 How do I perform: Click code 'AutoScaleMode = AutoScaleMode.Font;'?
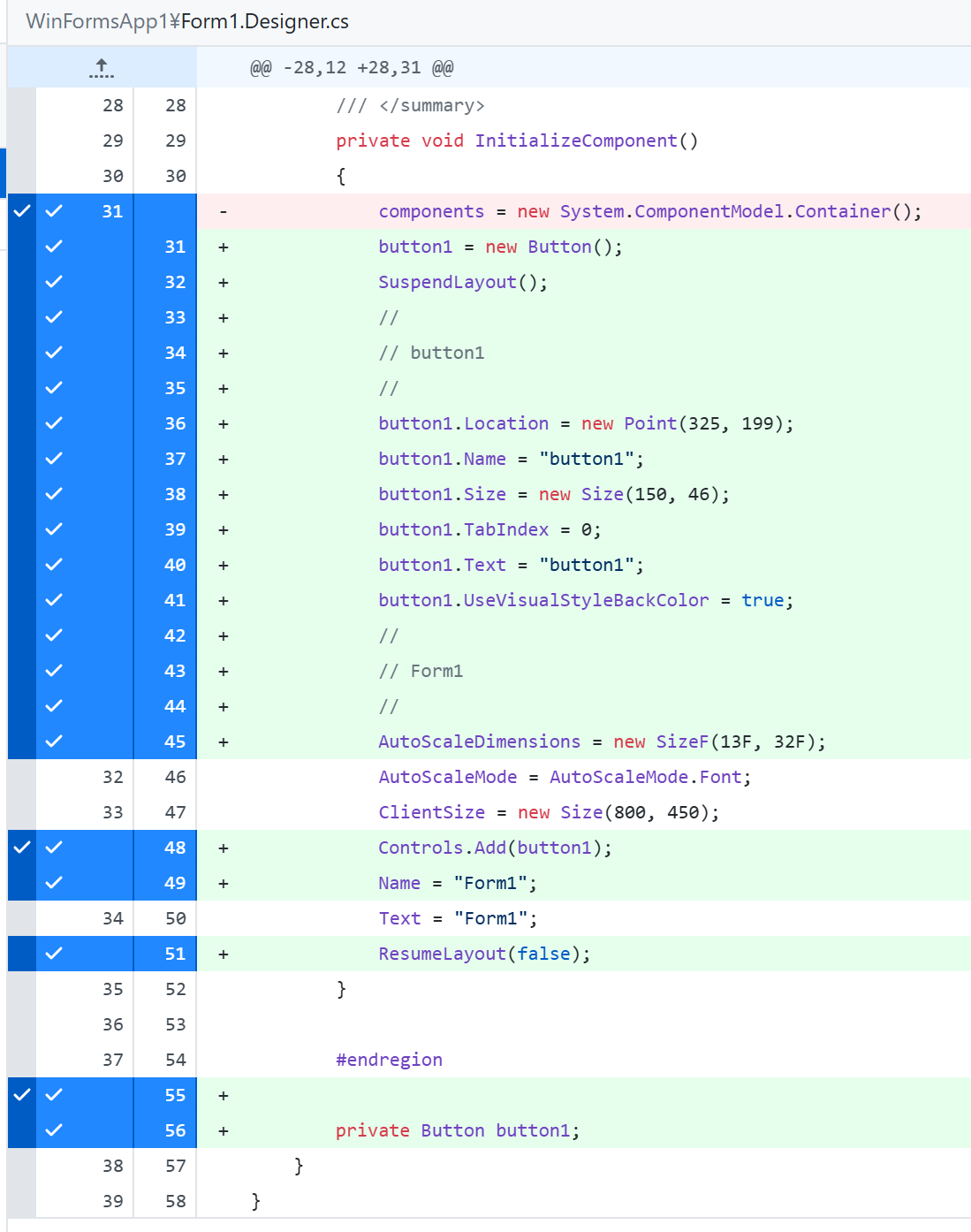[565, 778]
